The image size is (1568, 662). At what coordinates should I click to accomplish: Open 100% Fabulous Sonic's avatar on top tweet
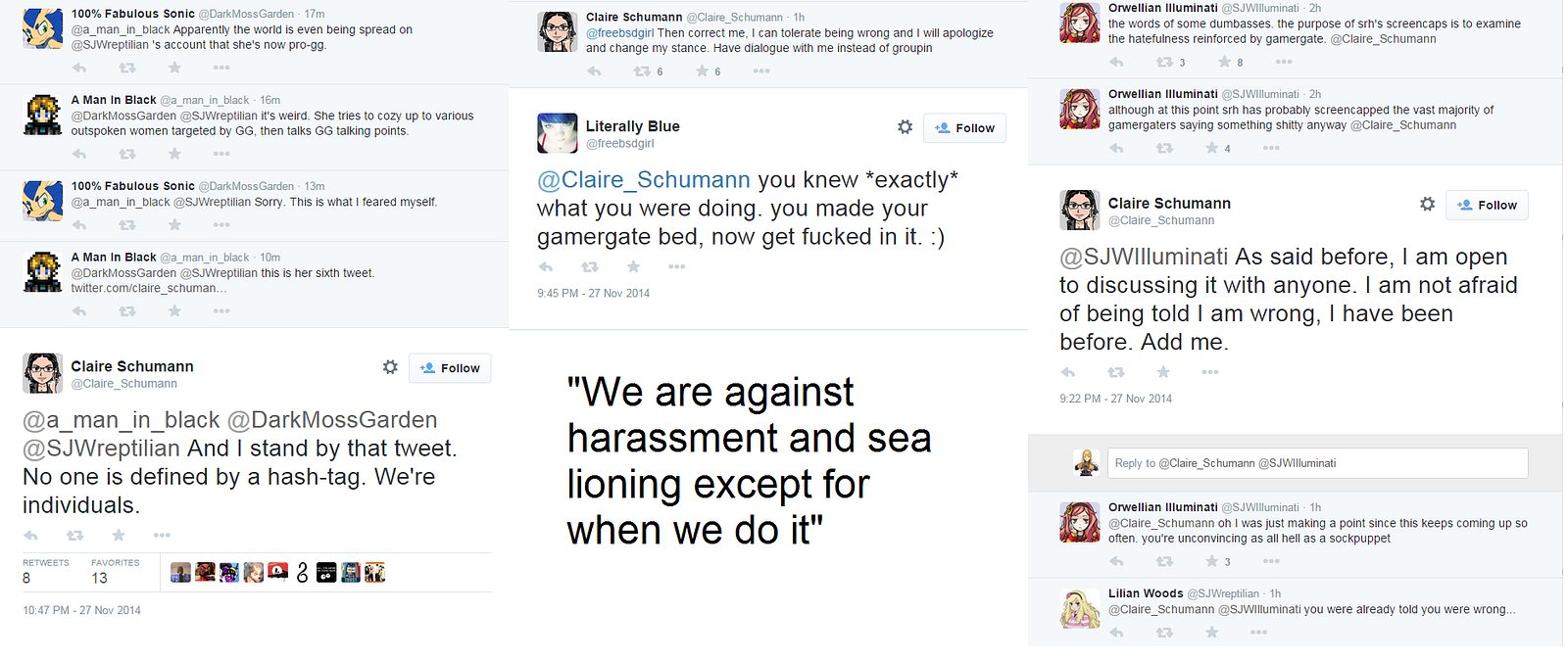tap(43, 28)
